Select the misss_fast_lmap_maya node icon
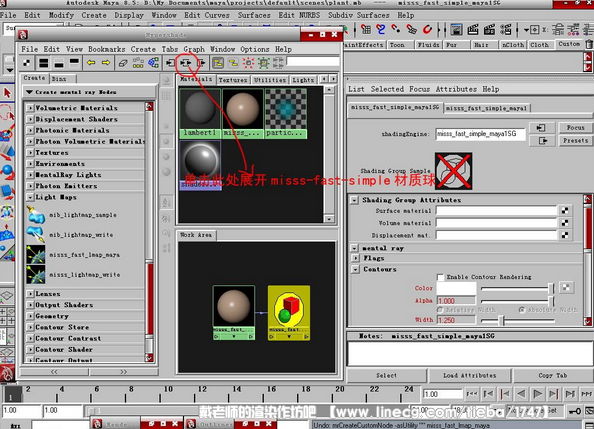Image resolution: width=594 pixels, height=429 pixels. pyautogui.click(x=36, y=255)
